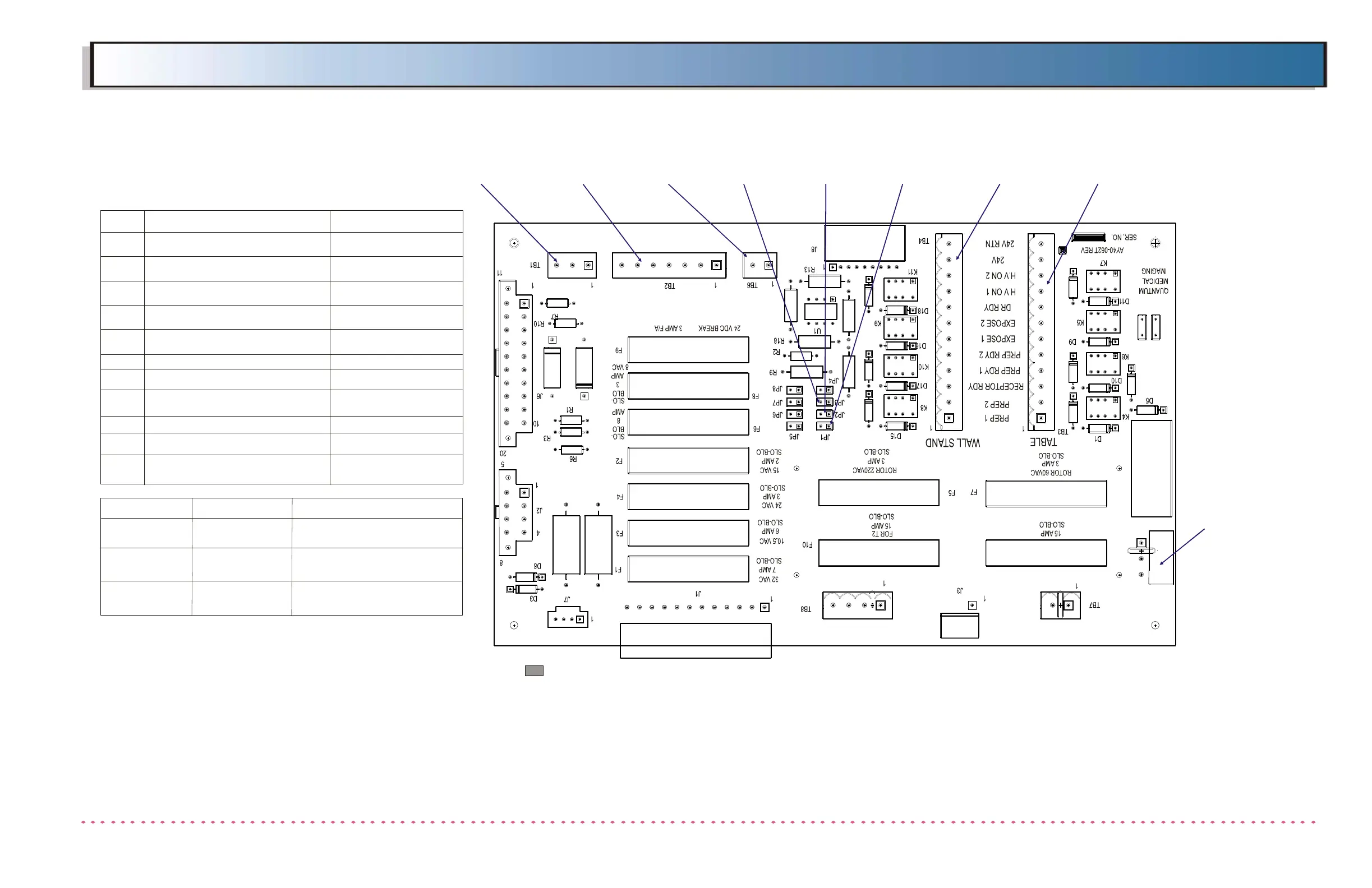
Task: Click the TB8 terminal block
Action: pyautogui.click(x=857, y=605)
